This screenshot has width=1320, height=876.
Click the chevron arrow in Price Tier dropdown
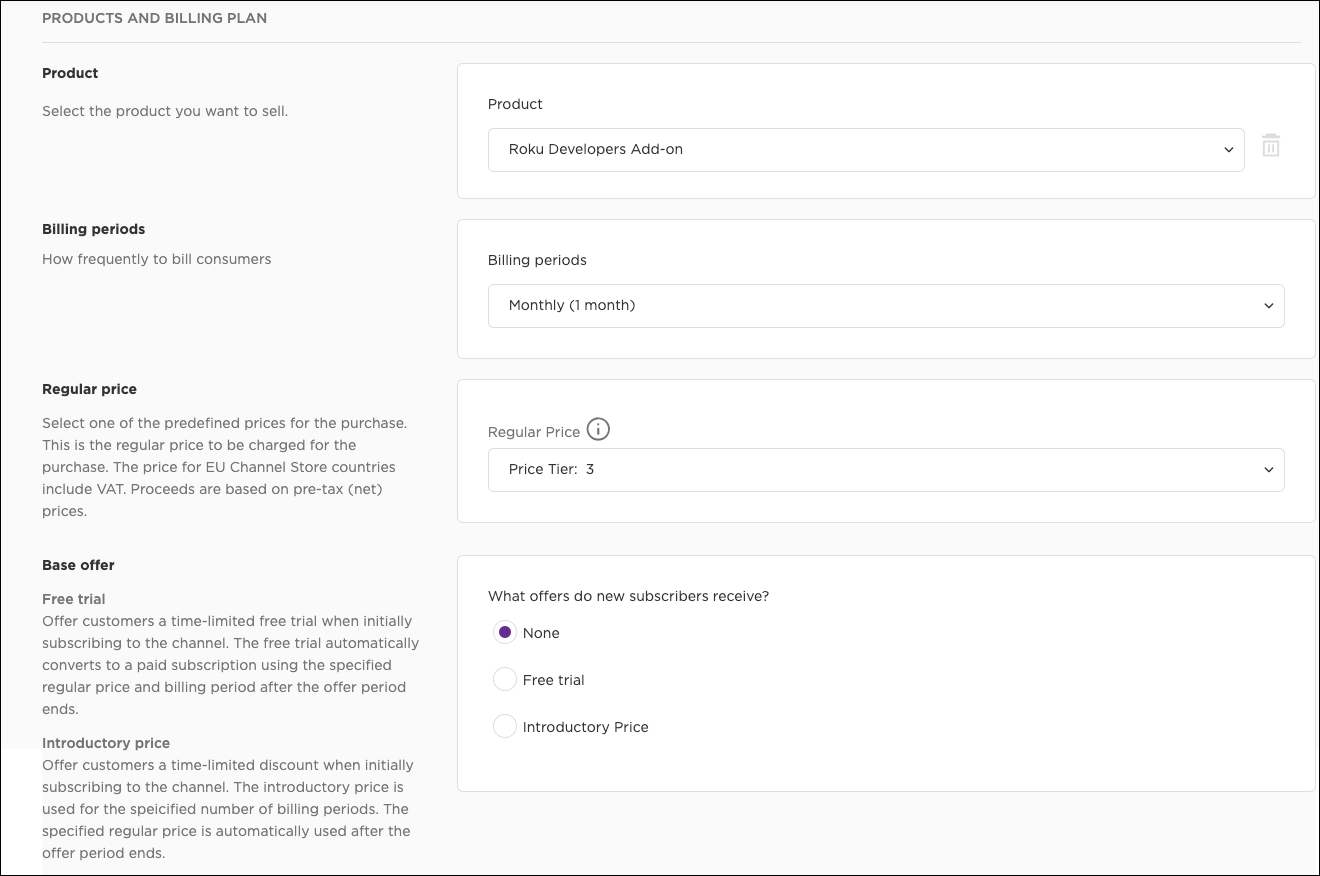1268,470
